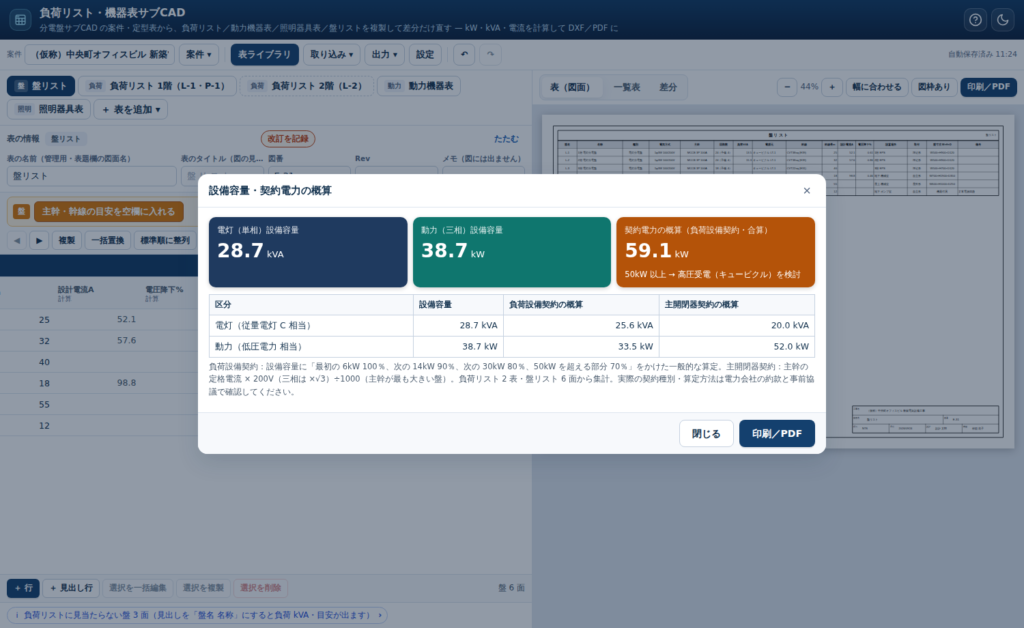Screen dimensions: 1024x628
Task: Toggle the 図枠あり option
Action: pyautogui.click(x=934, y=87)
